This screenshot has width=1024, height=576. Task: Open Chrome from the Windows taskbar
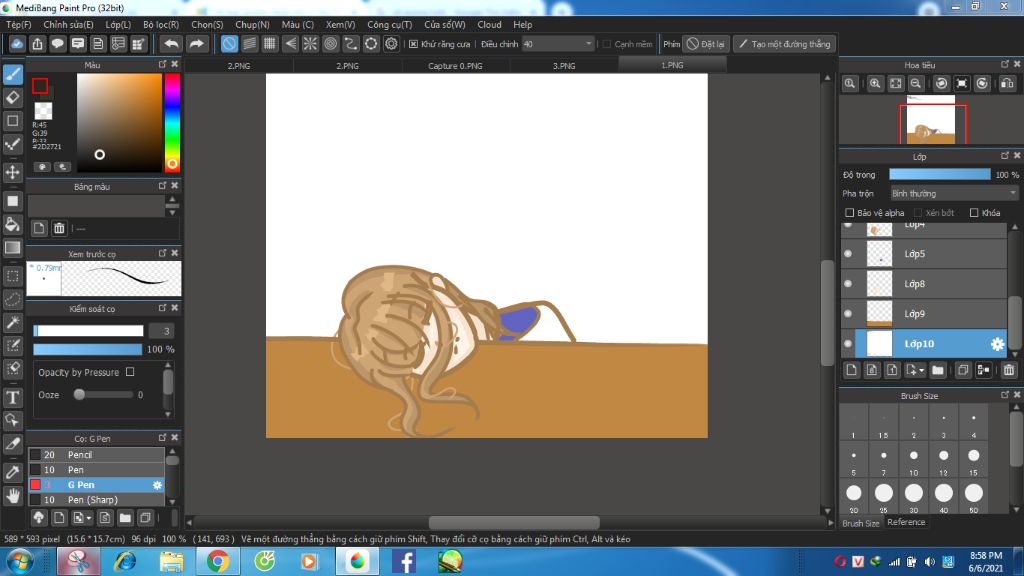click(217, 561)
